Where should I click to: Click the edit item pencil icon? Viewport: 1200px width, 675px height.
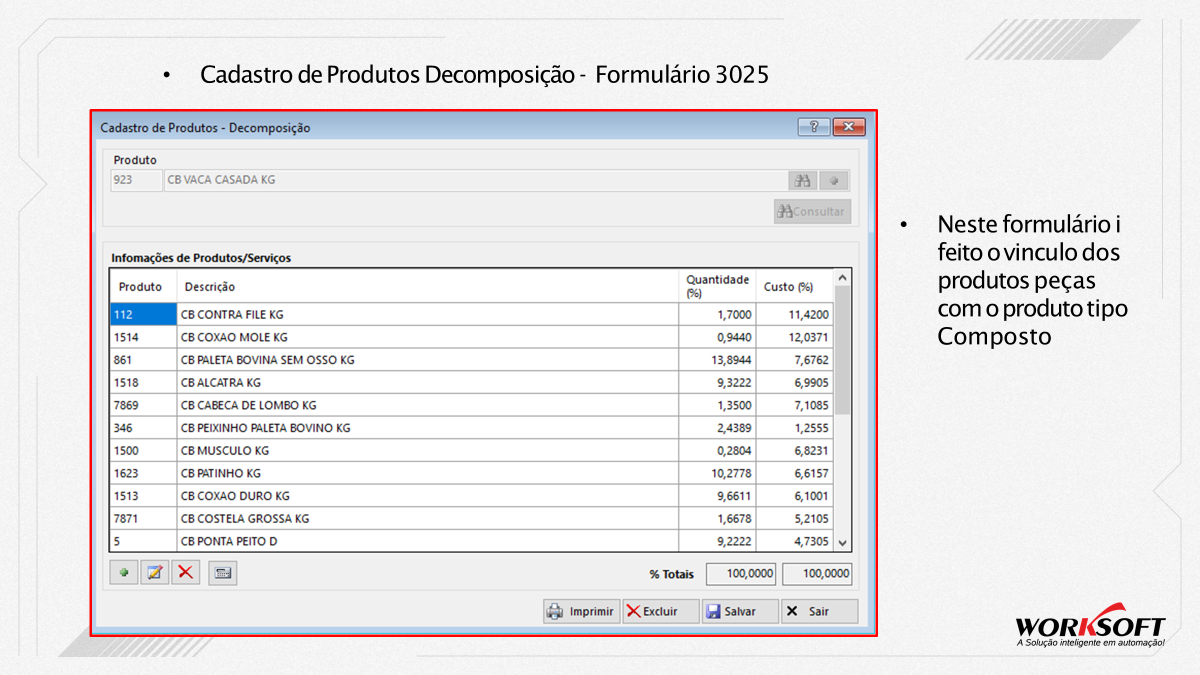(x=154, y=573)
